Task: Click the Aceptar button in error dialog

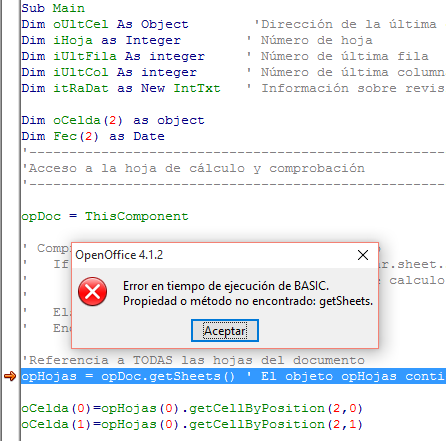Action: pos(225,330)
